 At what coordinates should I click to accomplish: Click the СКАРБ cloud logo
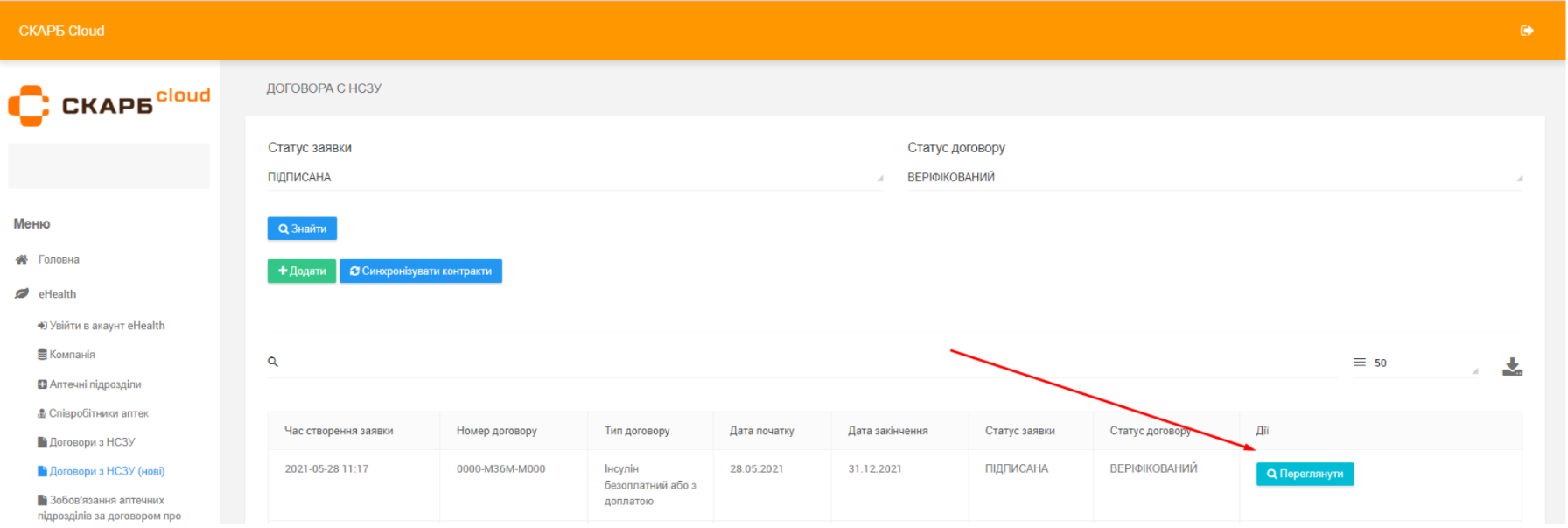coord(109,105)
